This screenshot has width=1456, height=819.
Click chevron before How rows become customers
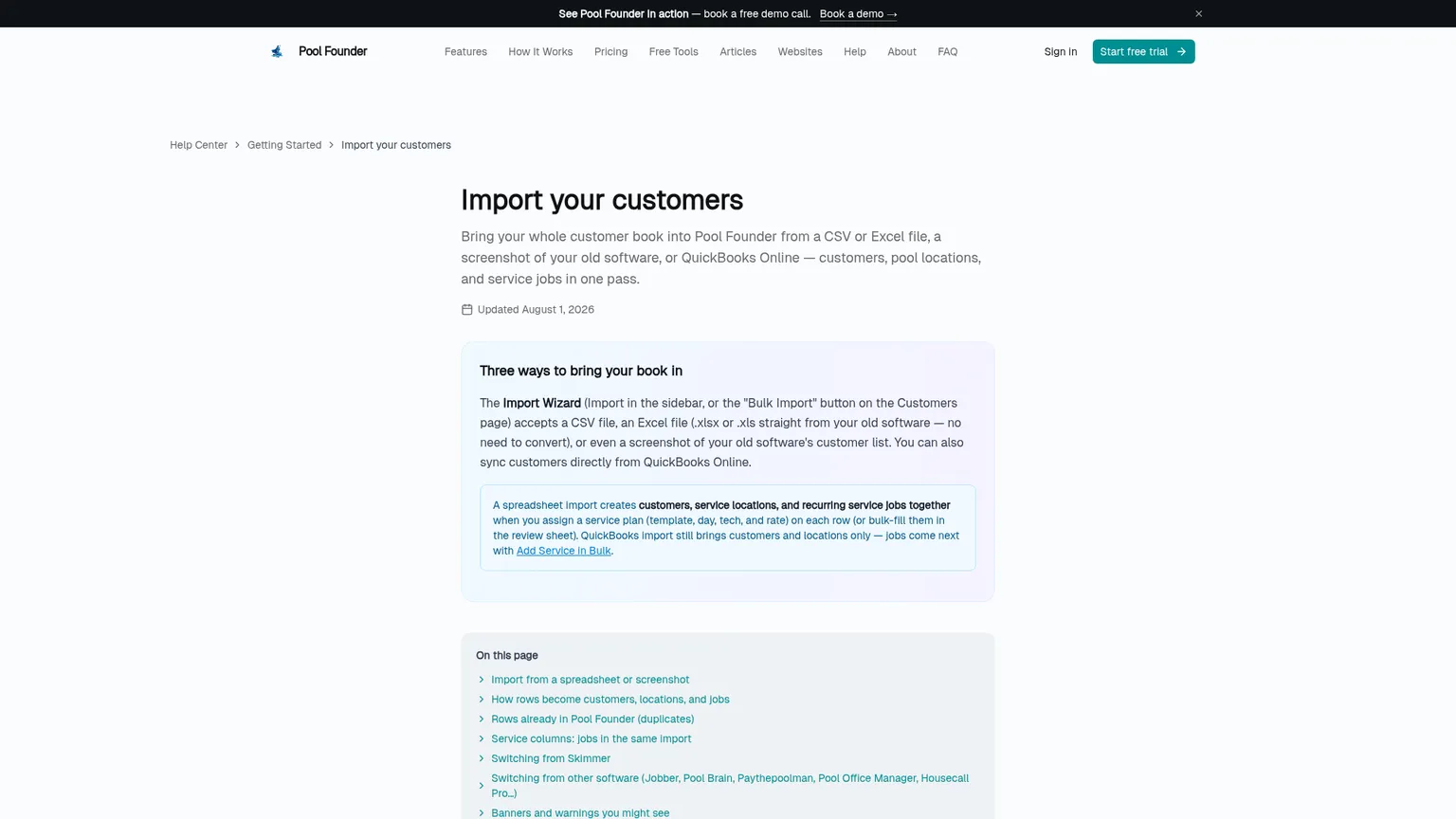482,700
